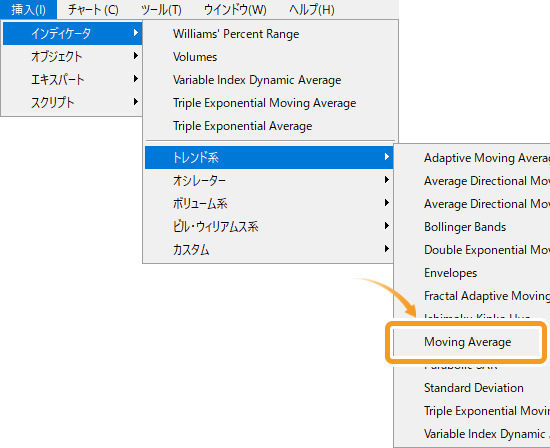Image resolution: width=550 pixels, height=448 pixels.
Task: Expand the トレンド系 category
Action: click(x=269, y=157)
